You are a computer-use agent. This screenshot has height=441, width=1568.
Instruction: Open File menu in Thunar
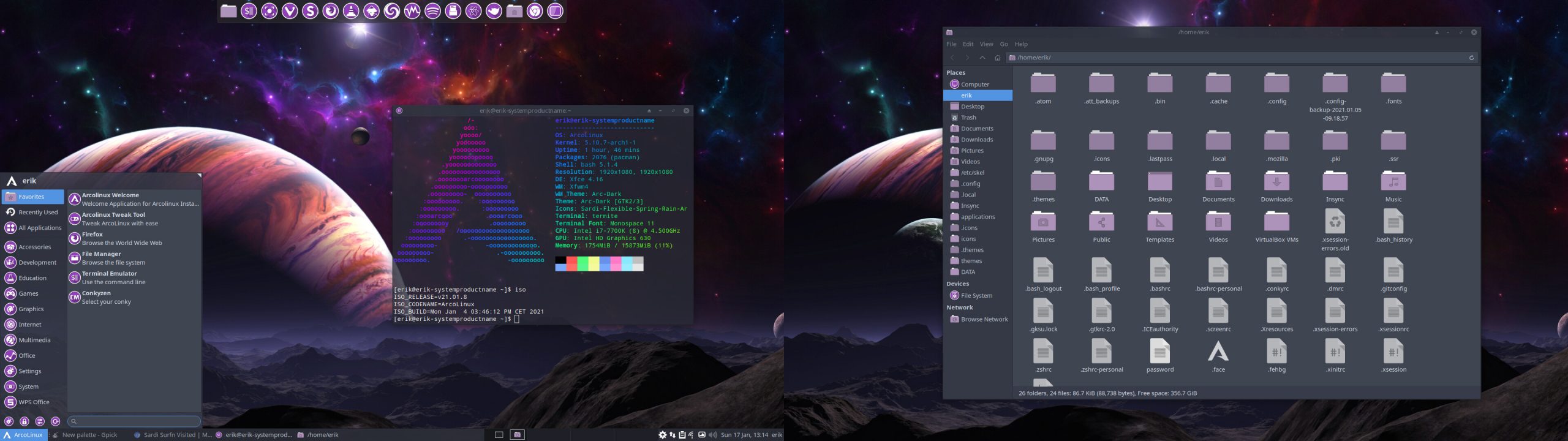click(x=951, y=44)
